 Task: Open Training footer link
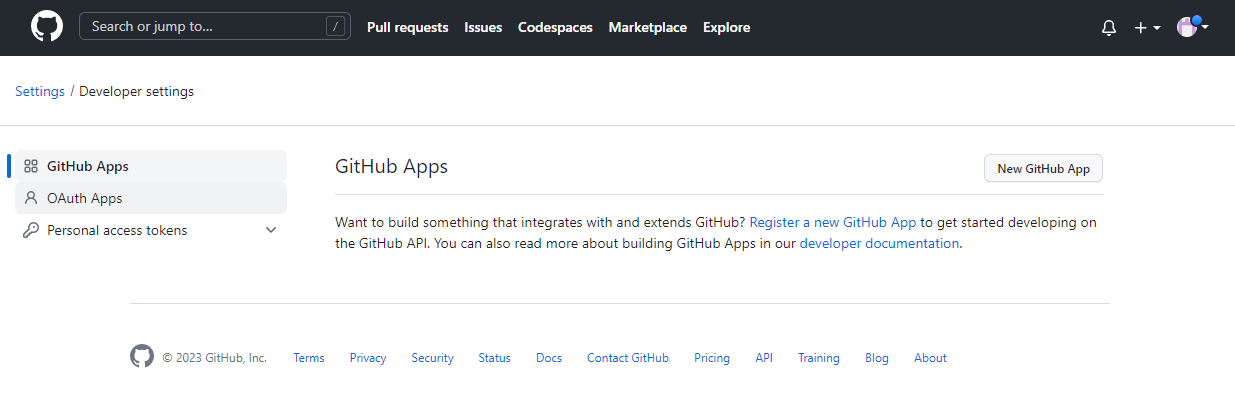click(x=819, y=358)
